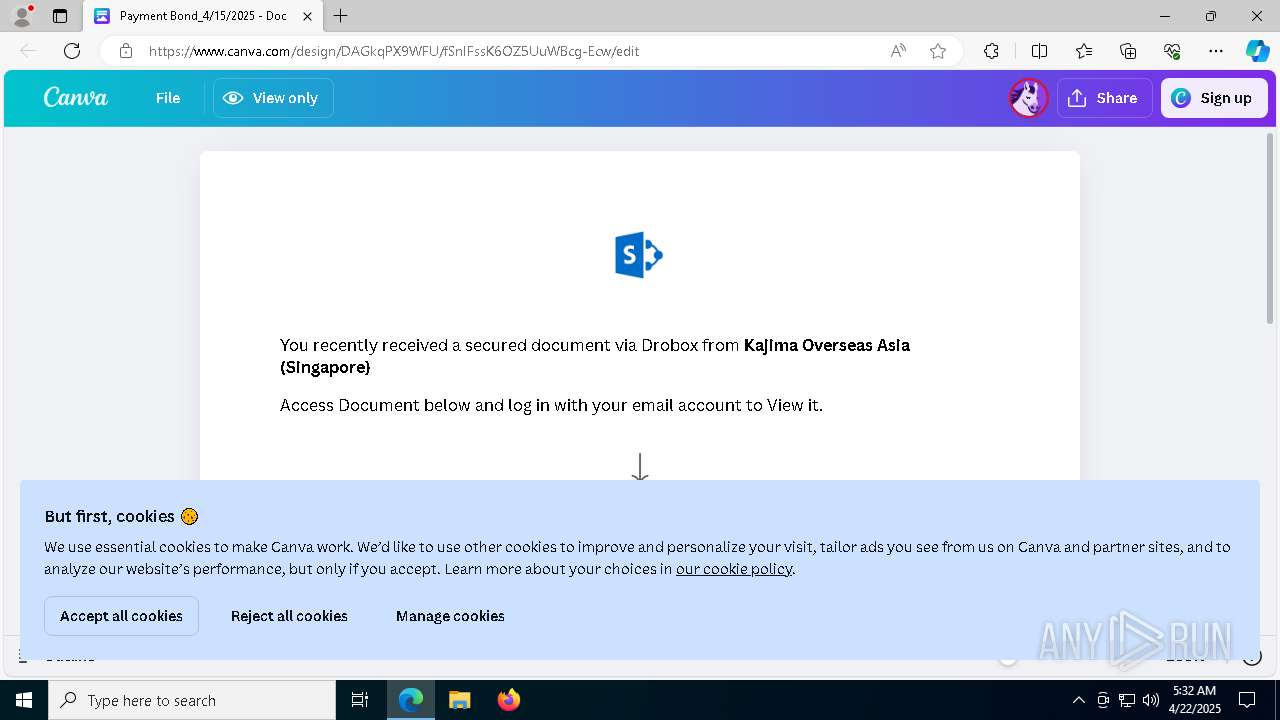Open the notification center
The height and width of the screenshot is (720, 1280).
(x=1247, y=700)
